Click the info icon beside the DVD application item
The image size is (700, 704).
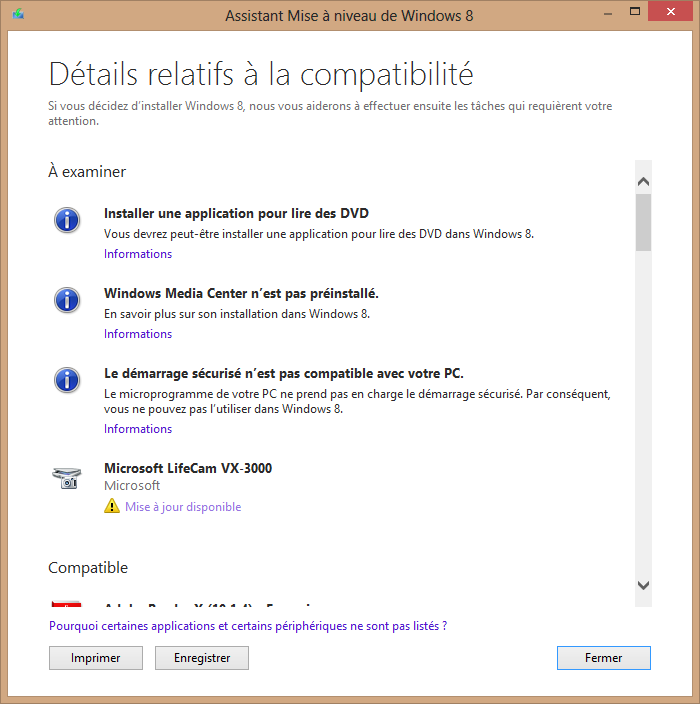pyautogui.click(x=67, y=220)
